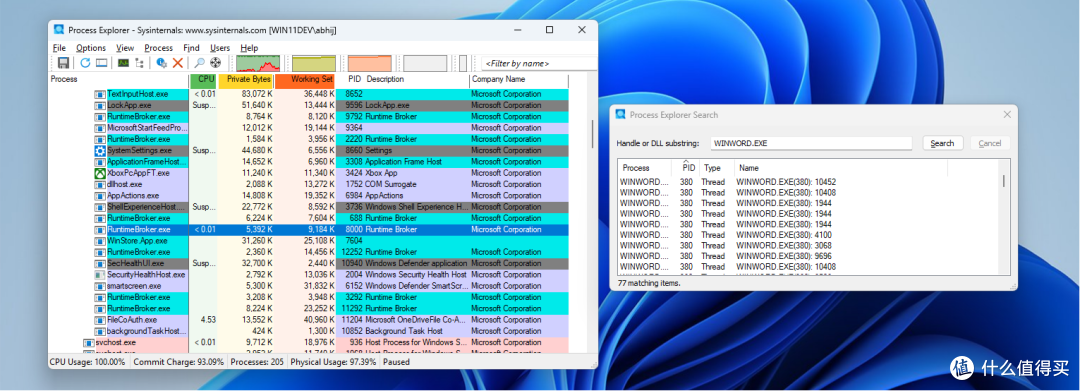Screen dimensions: 1080x391
Task: Sort by the CPU column header
Action: point(203,79)
